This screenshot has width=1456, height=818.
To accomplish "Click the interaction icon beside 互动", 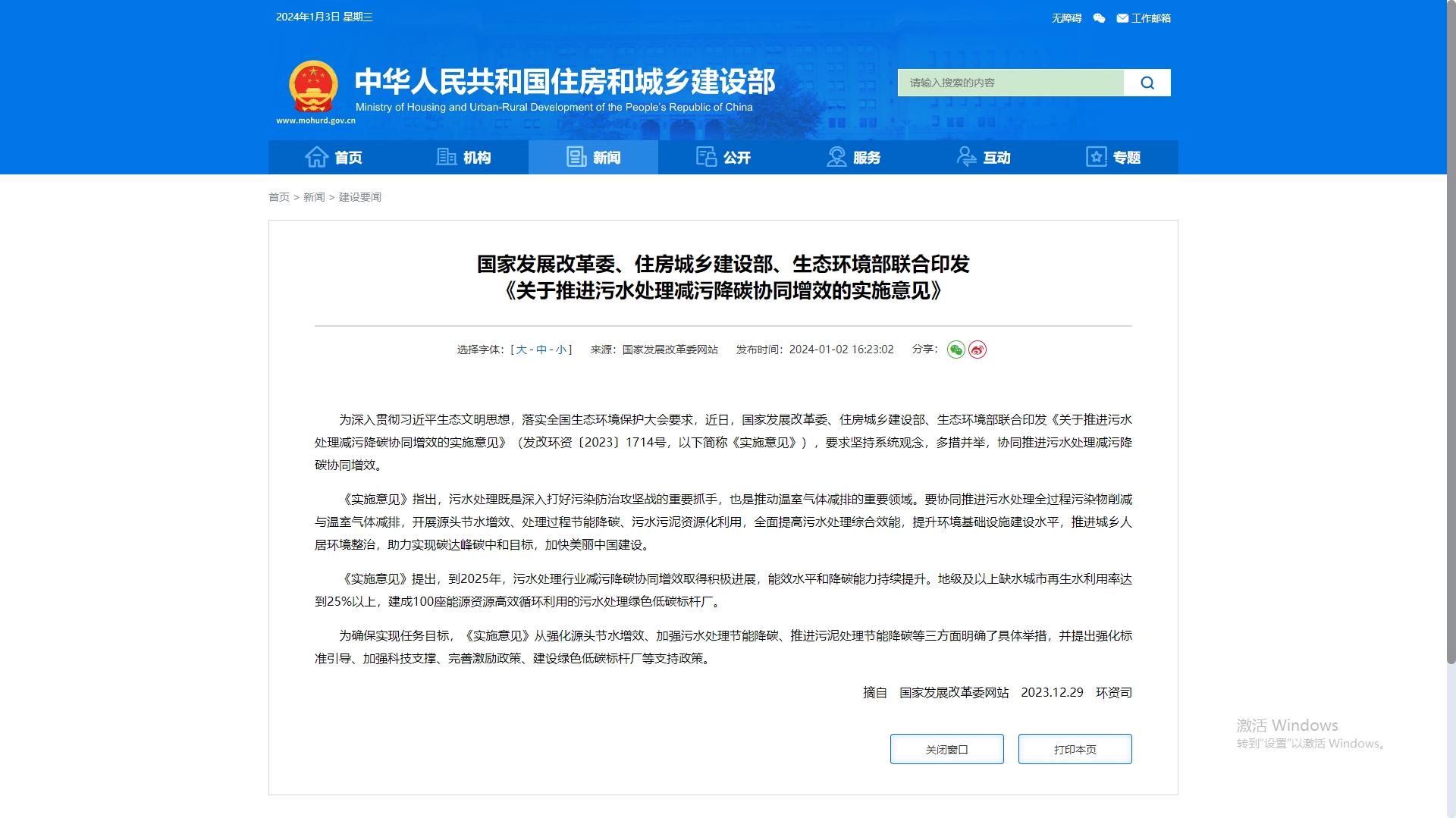I will tap(966, 157).
